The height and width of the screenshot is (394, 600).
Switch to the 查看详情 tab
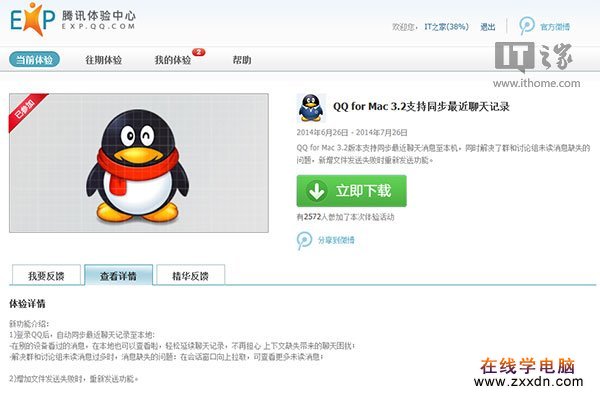point(118,275)
